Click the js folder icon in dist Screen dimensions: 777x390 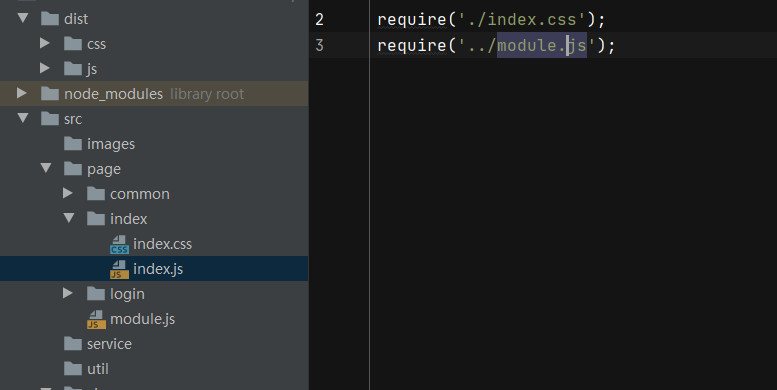(73, 68)
